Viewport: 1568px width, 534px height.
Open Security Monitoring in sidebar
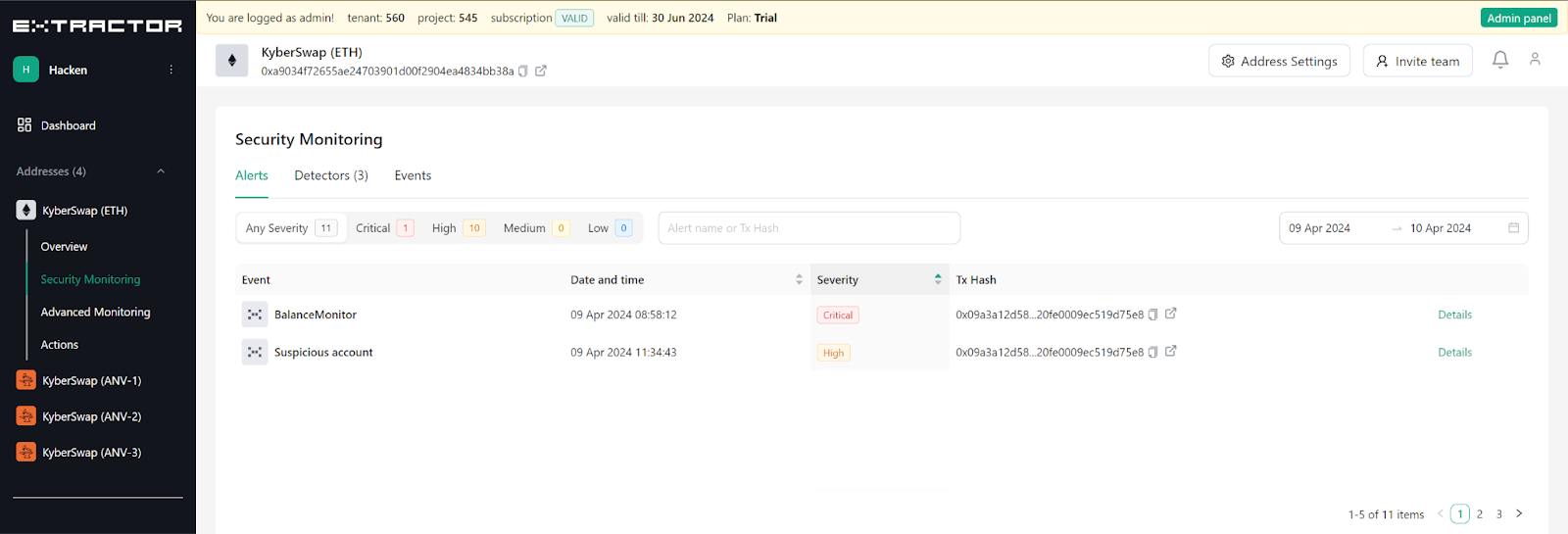coord(90,279)
